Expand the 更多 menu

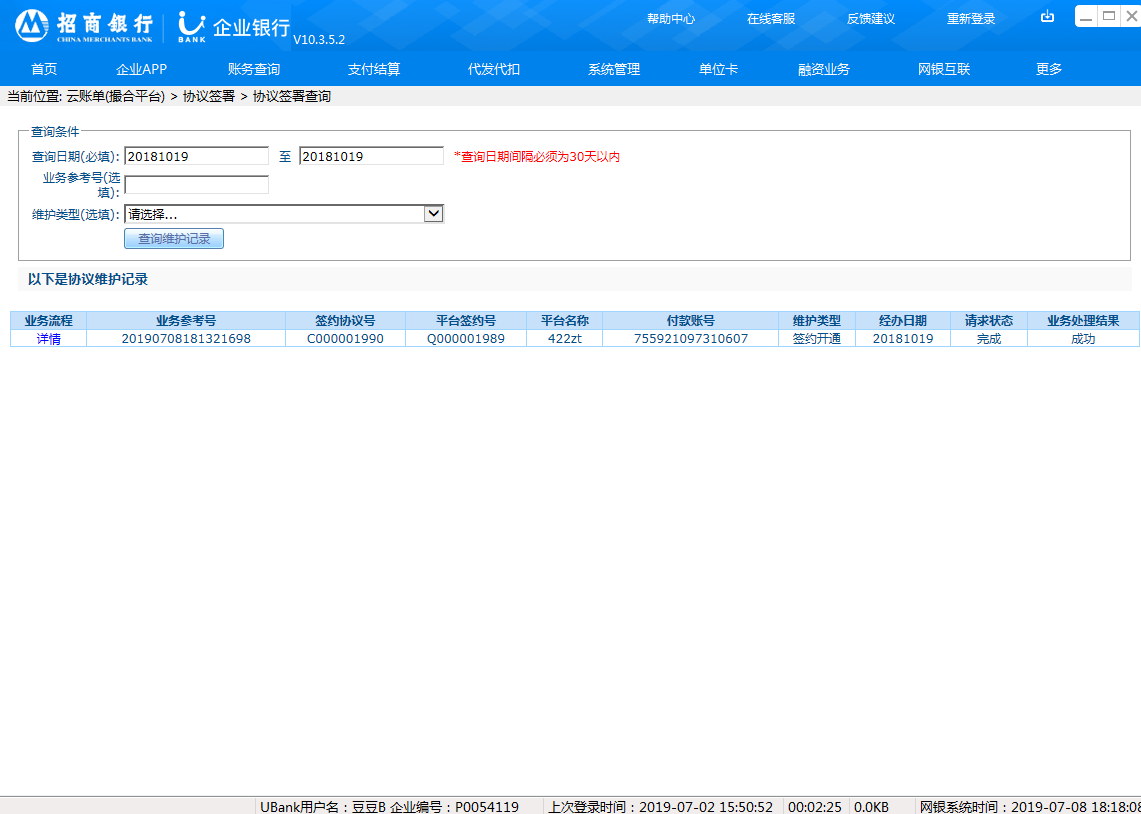[1049, 69]
